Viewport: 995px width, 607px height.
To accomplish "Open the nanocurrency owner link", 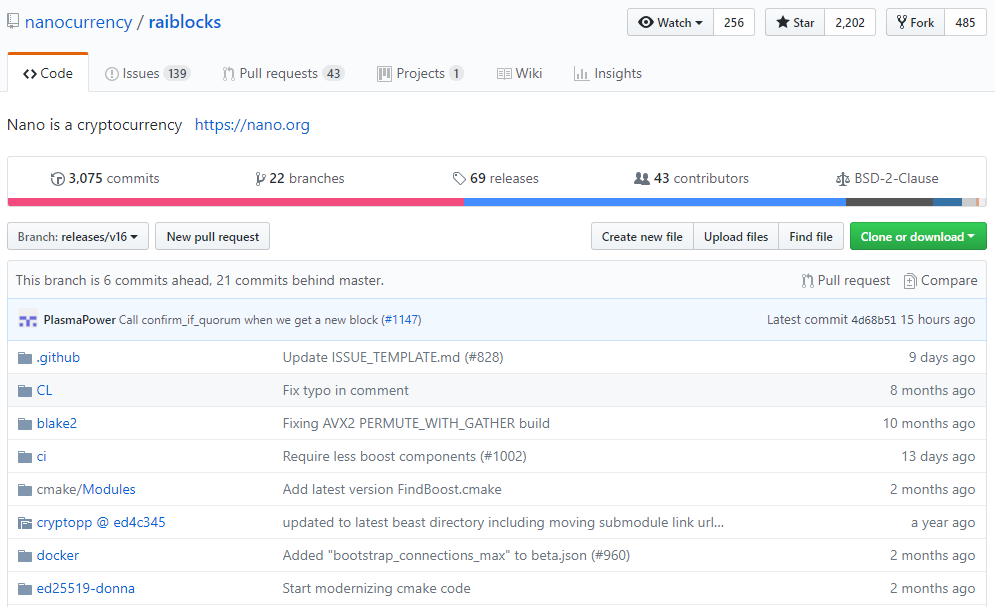I will (79, 22).
